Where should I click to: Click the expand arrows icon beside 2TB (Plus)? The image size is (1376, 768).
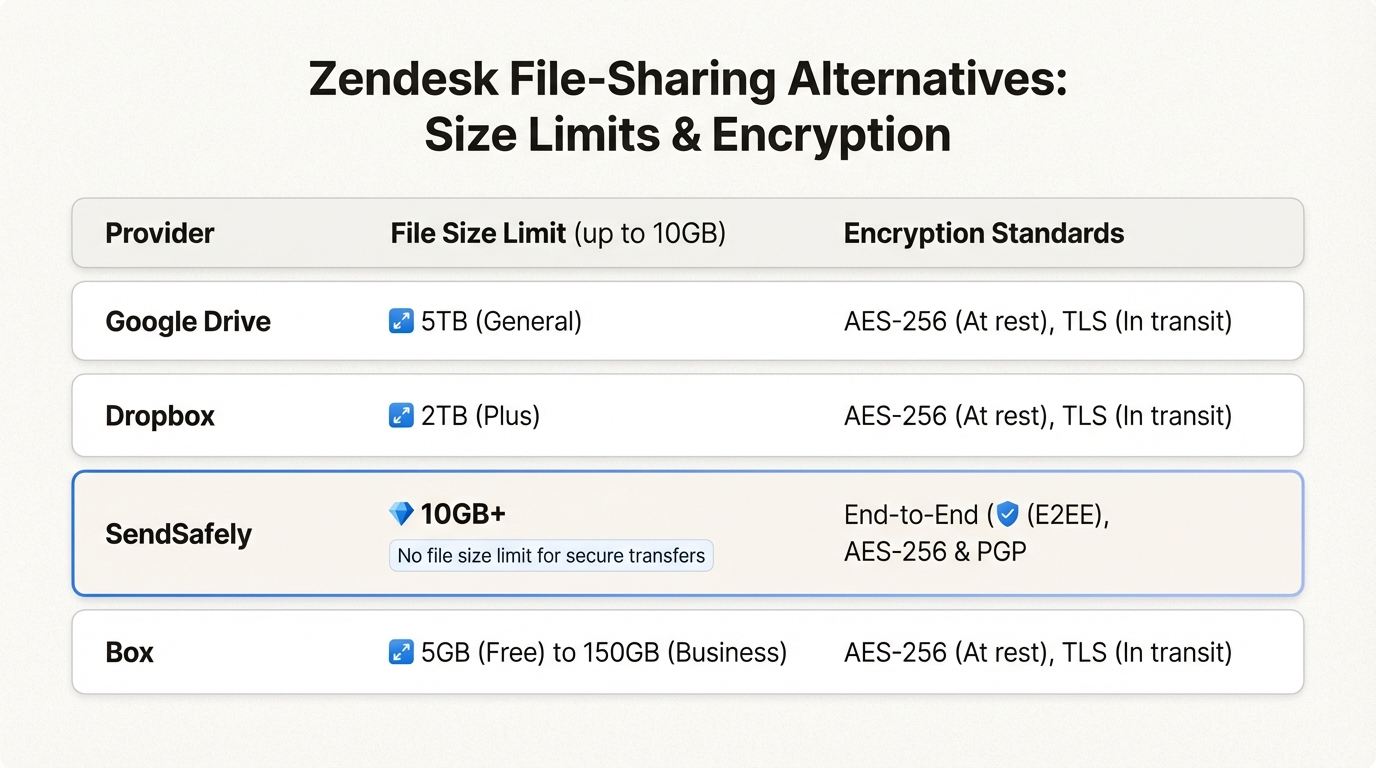(401, 415)
